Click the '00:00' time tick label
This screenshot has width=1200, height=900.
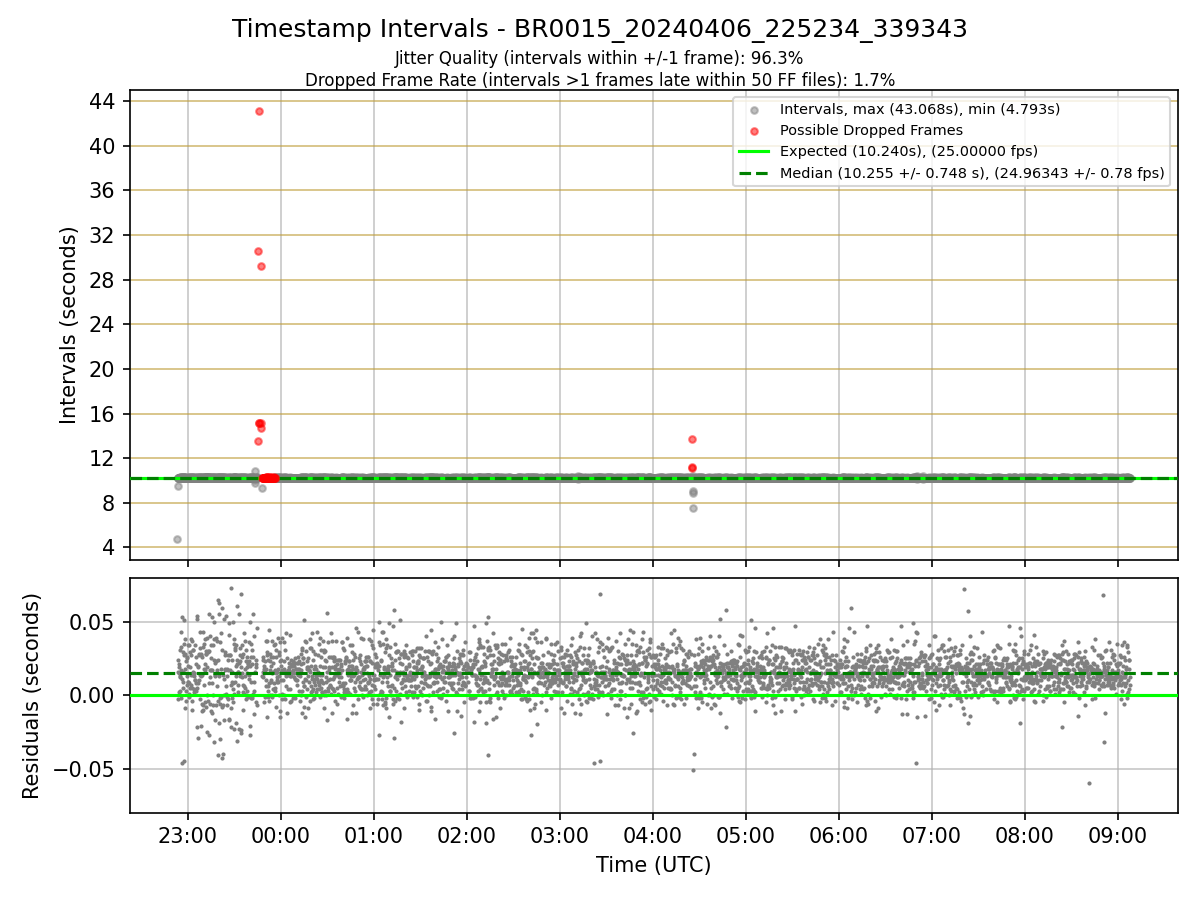tap(280, 836)
